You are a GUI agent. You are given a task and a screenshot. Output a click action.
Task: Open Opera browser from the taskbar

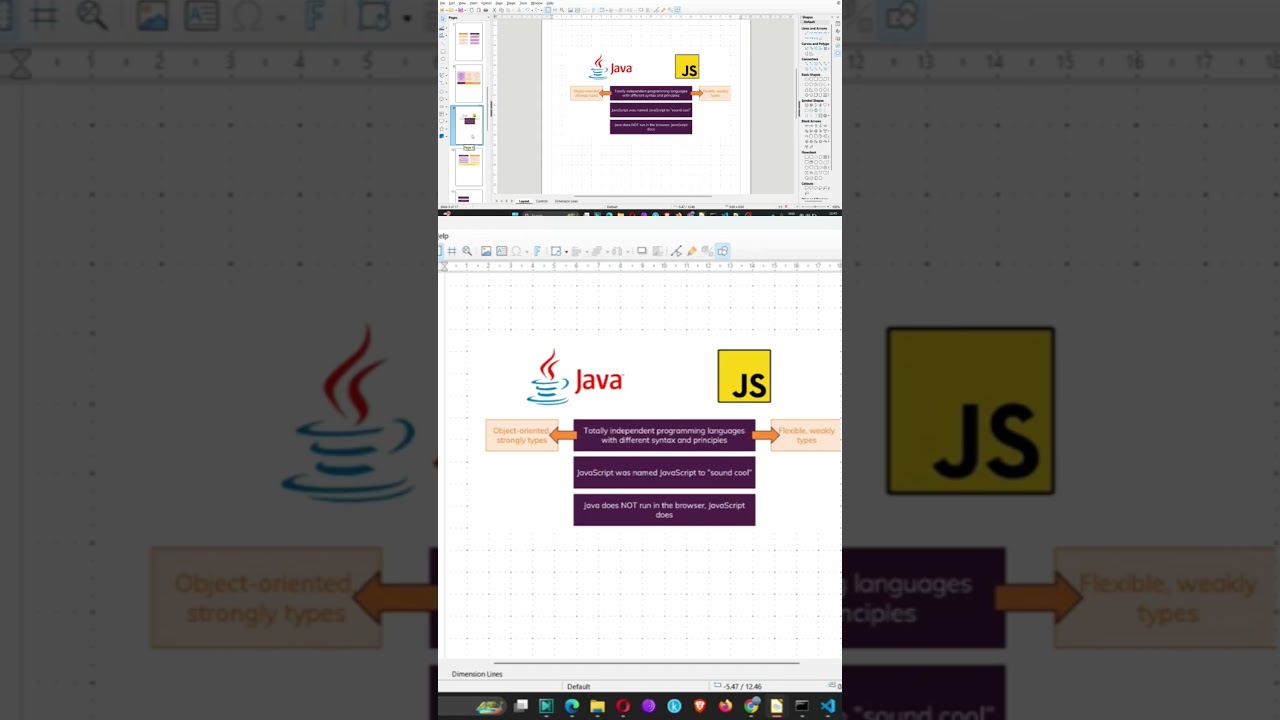point(623,706)
